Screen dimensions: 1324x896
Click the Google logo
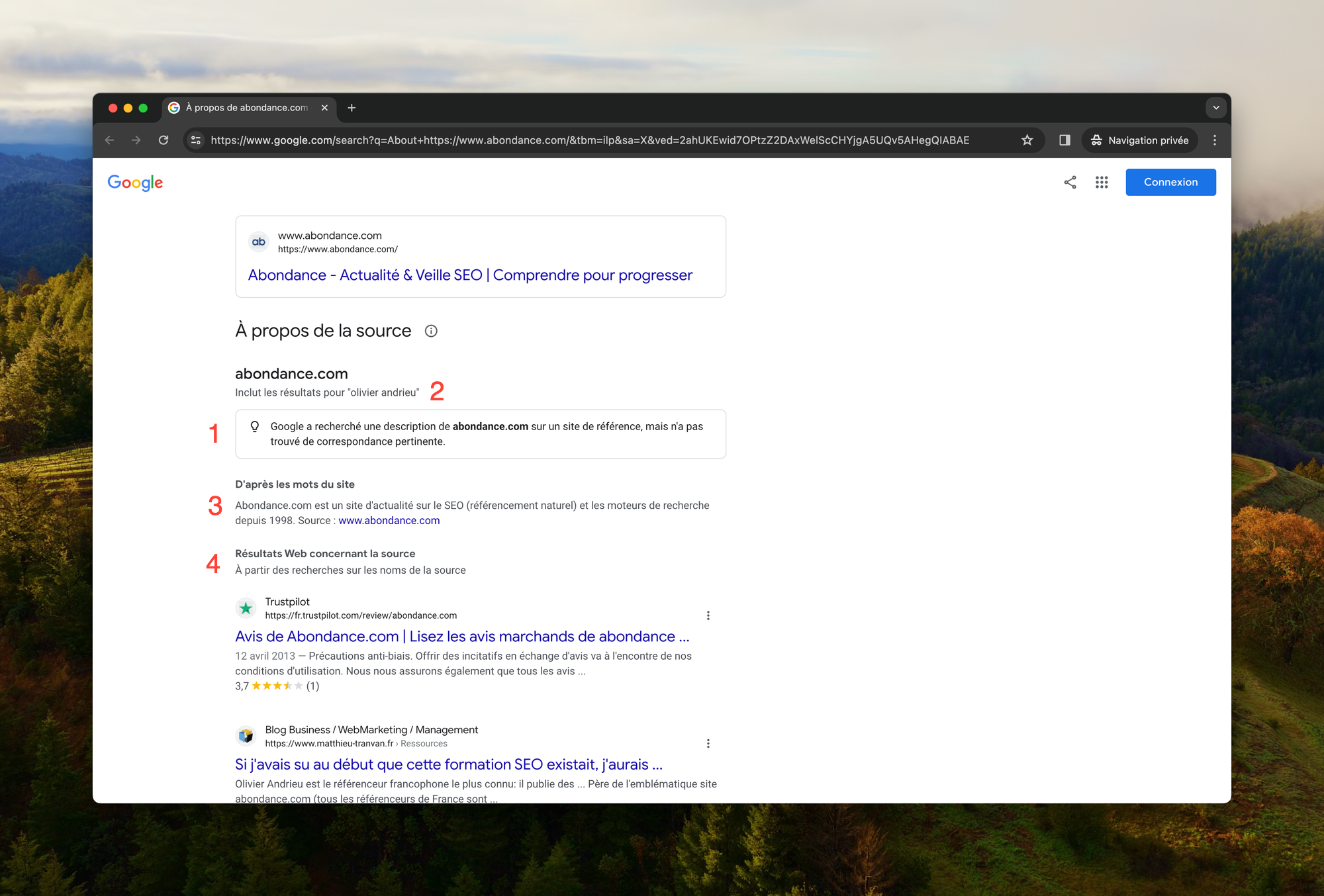[135, 183]
